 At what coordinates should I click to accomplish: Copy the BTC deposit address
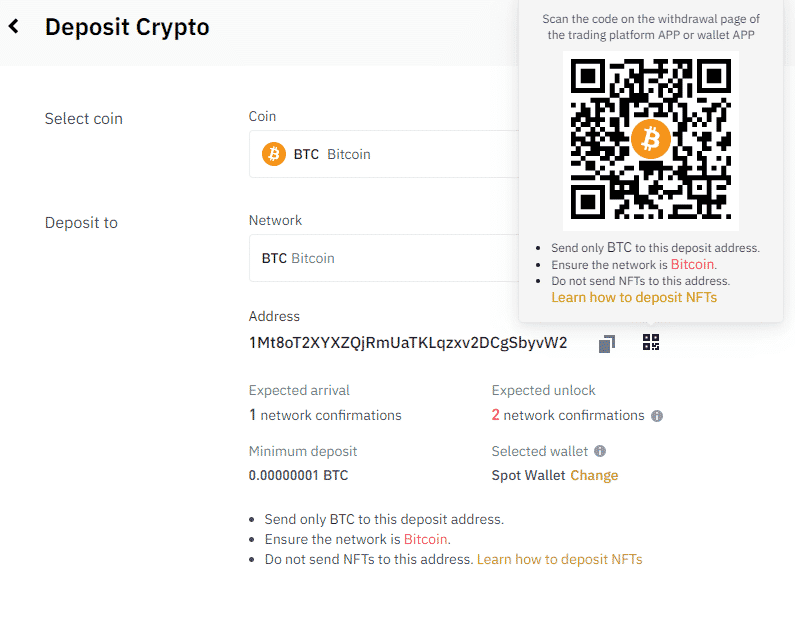(606, 344)
